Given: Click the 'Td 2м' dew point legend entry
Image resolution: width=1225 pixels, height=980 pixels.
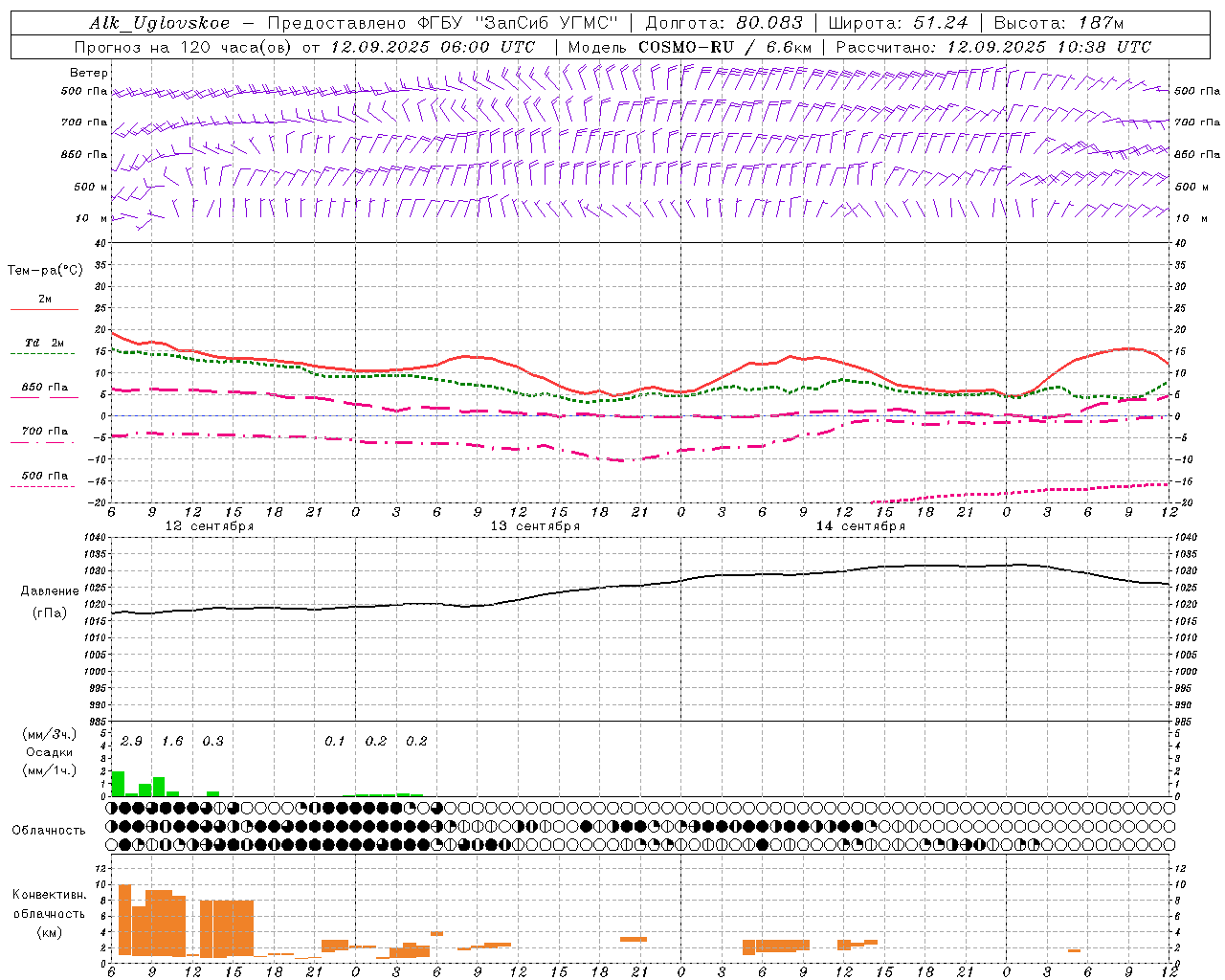Looking at the screenshot, I should (44, 343).
